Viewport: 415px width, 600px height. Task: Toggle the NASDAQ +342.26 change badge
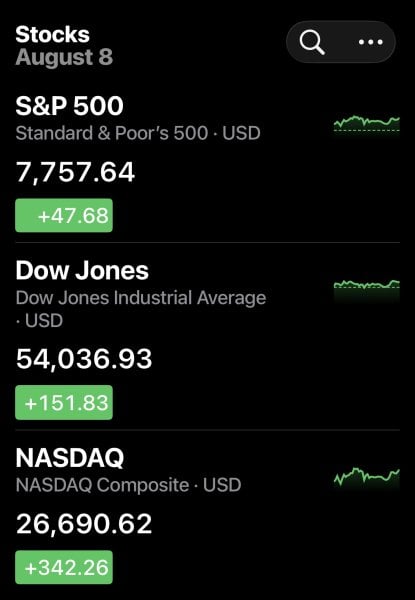(x=64, y=567)
